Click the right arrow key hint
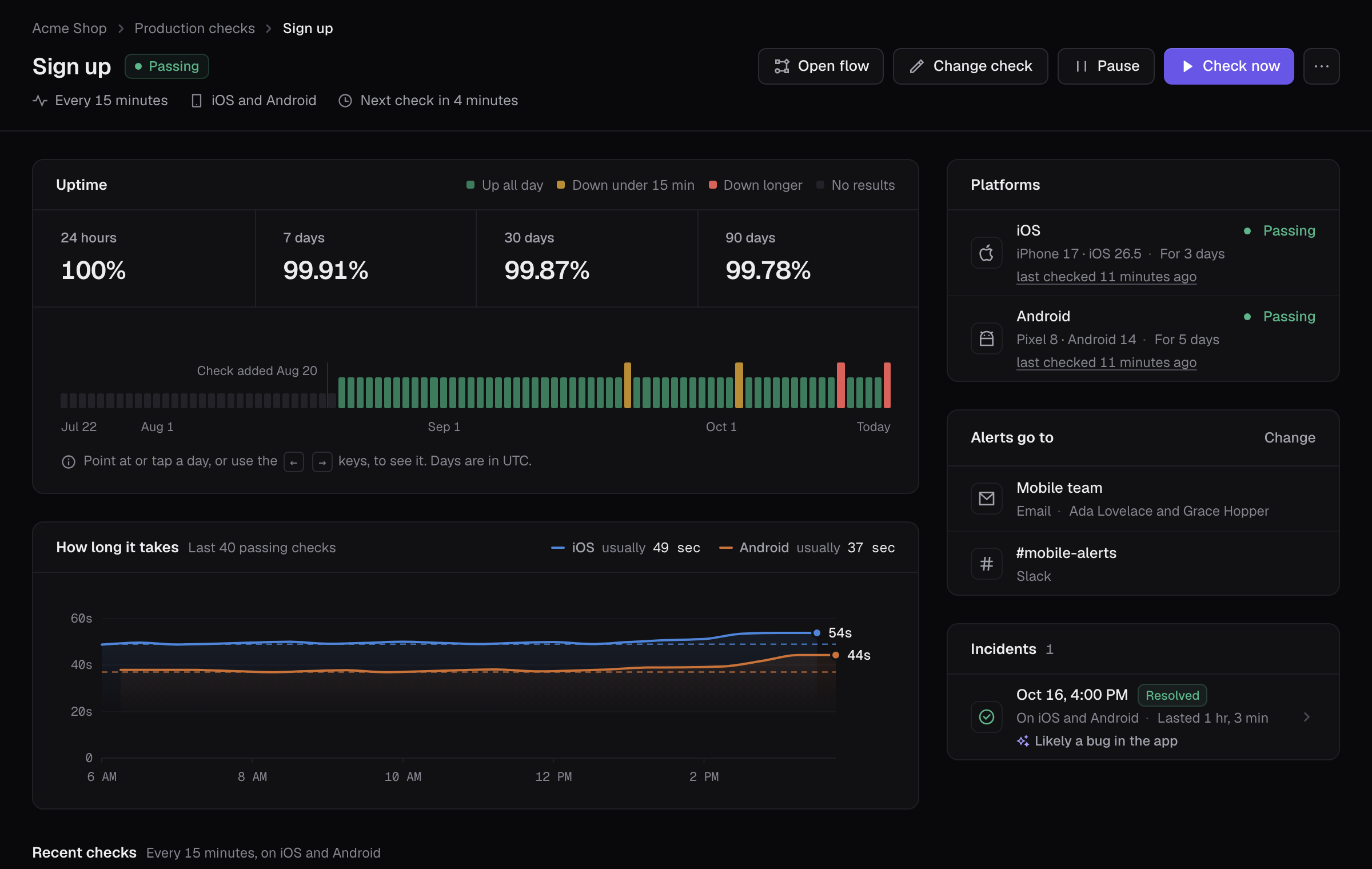 (x=322, y=462)
